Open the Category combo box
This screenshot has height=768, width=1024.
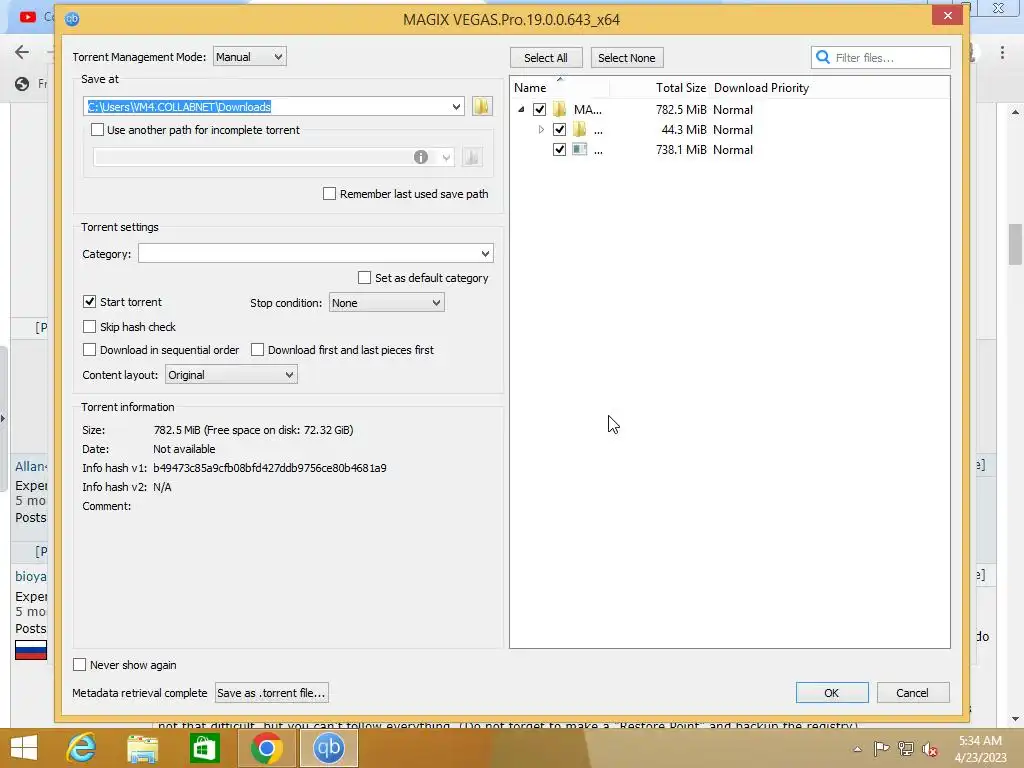click(315, 253)
